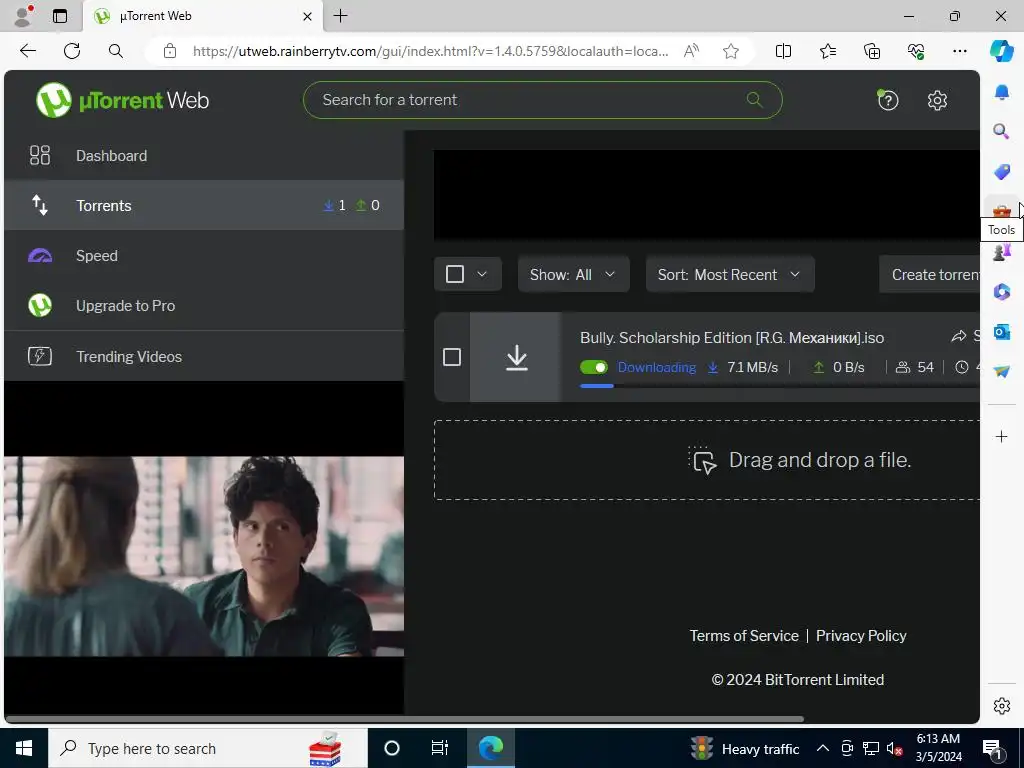The image size is (1024, 768).
Task: Click the Windows taskbar search box
Action: (208, 748)
